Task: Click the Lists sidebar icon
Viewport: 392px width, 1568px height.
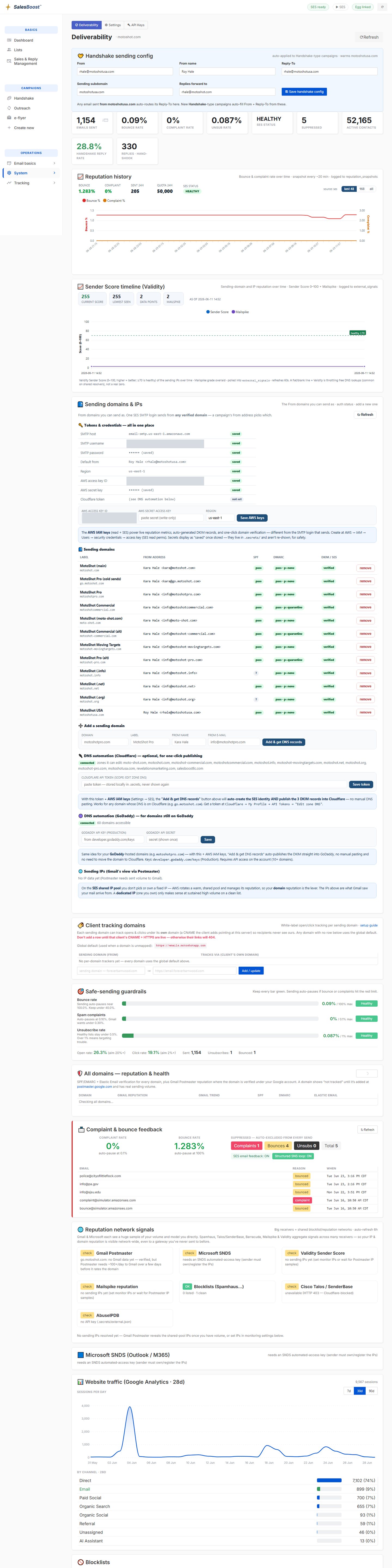Action: (x=9, y=50)
